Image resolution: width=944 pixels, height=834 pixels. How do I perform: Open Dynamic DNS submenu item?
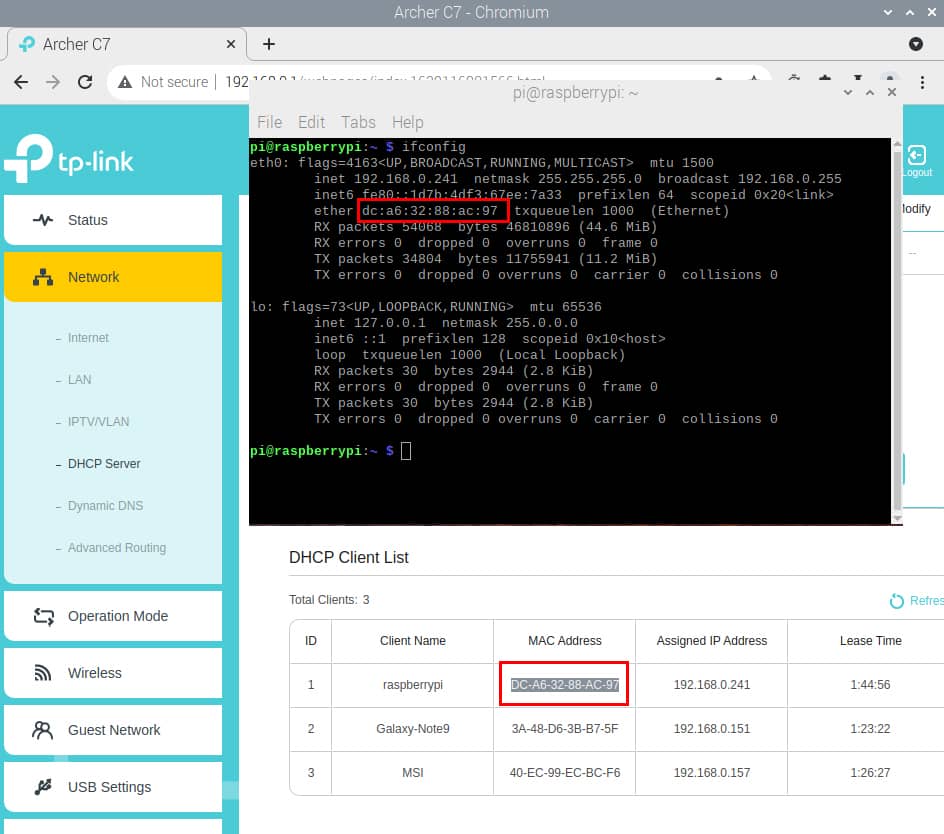point(105,506)
